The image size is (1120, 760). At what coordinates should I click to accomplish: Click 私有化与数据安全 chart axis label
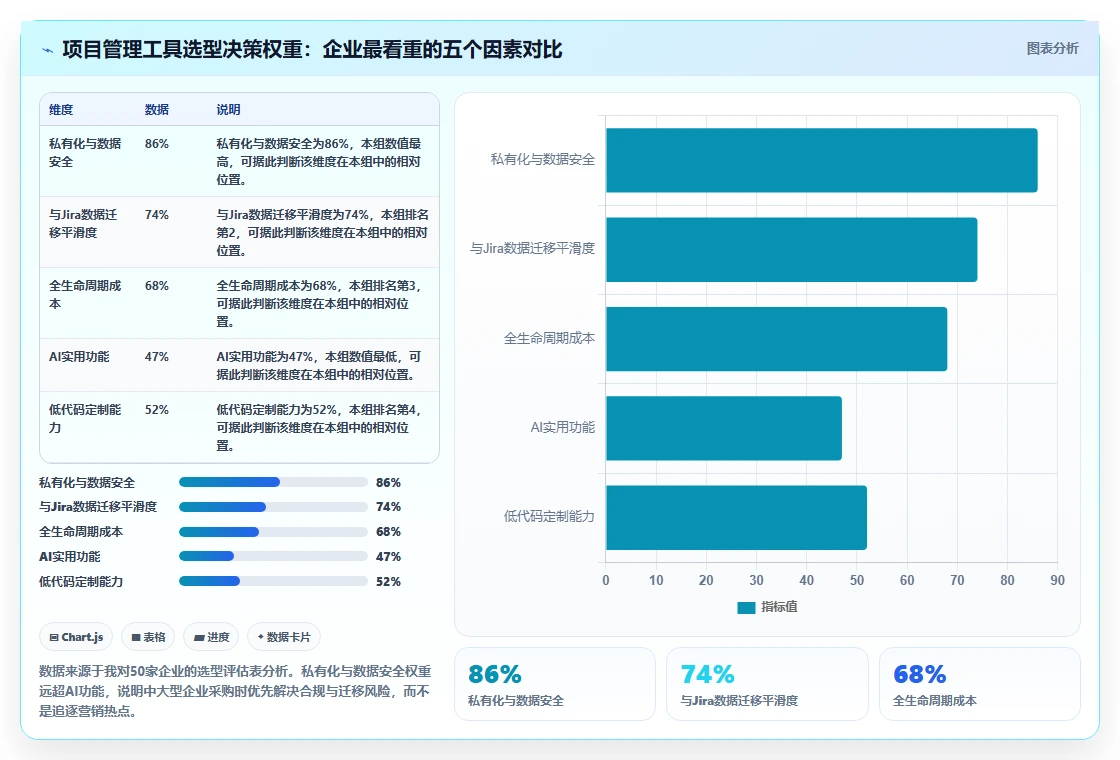[542, 159]
